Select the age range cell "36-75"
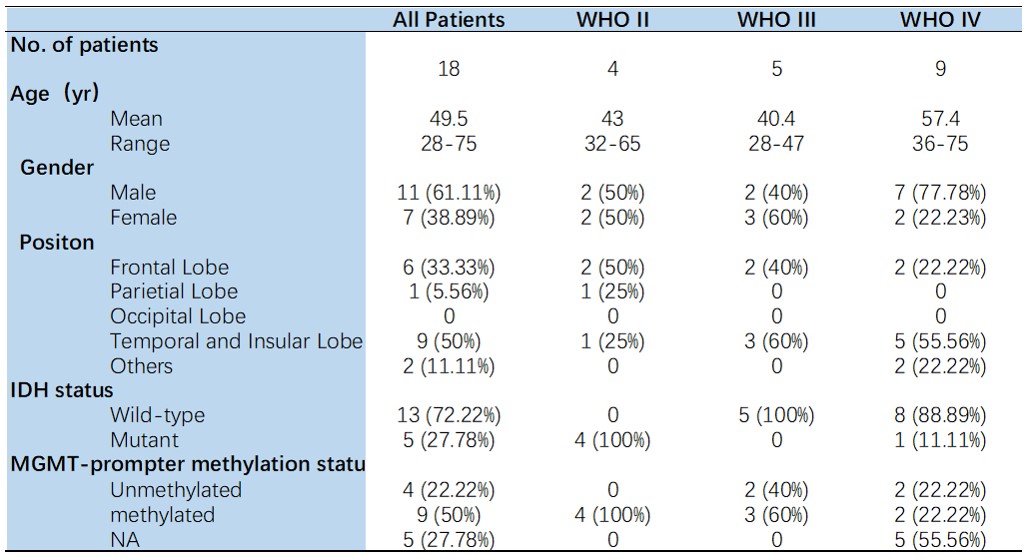1029x560 pixels. (x=940, y=144)
